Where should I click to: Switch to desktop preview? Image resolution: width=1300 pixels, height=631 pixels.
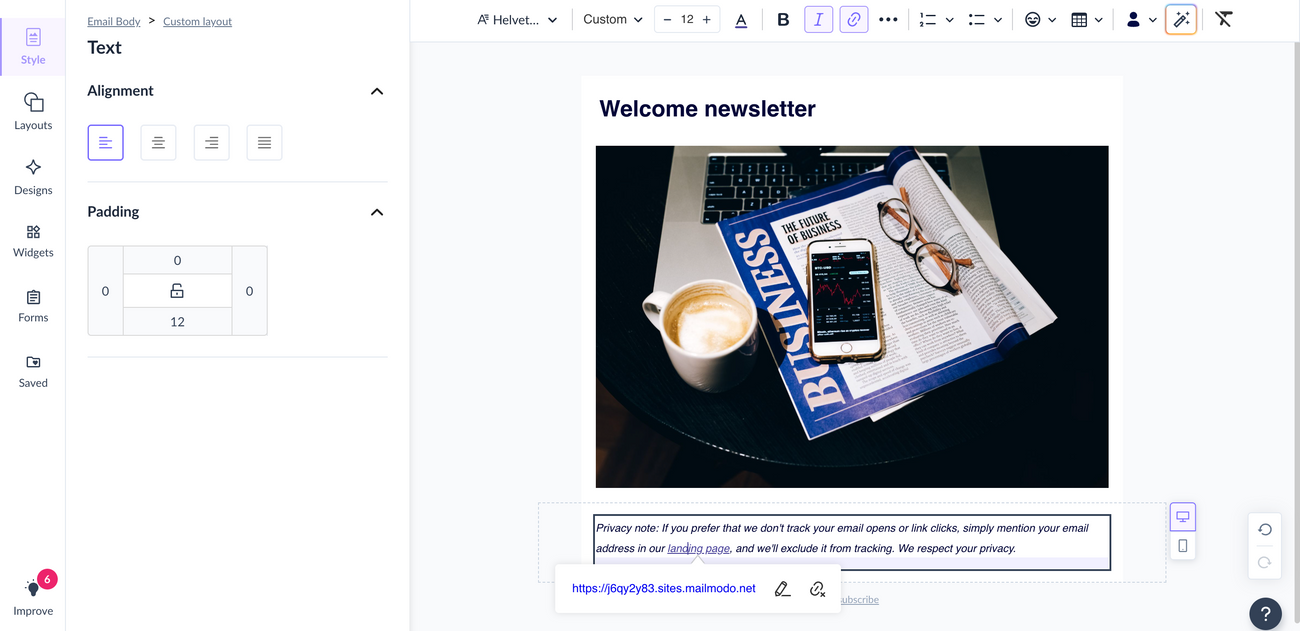[x=1183, y=517]
